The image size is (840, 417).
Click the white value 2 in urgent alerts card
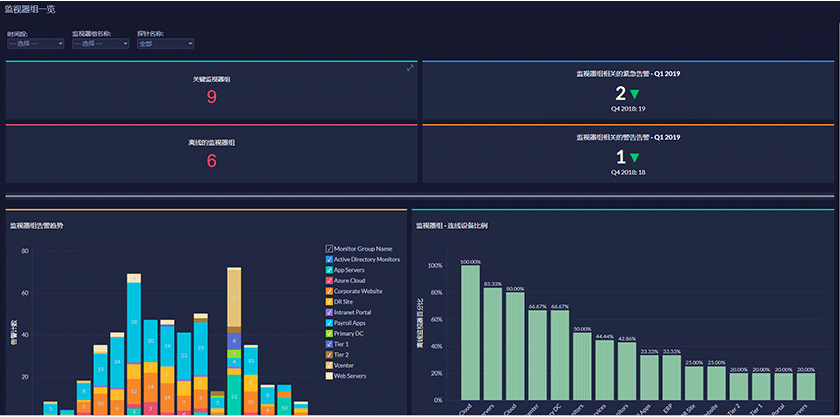coord(620,94)
